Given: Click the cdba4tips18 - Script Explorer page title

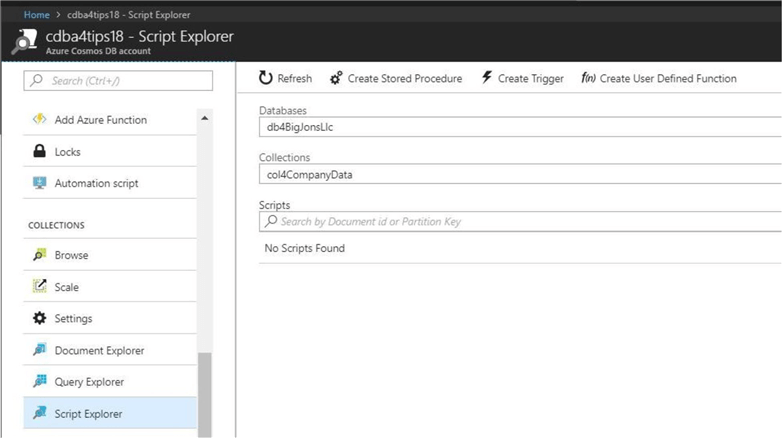Looking at the screenshot, I should pyautogui.click(x=140, y=36).
